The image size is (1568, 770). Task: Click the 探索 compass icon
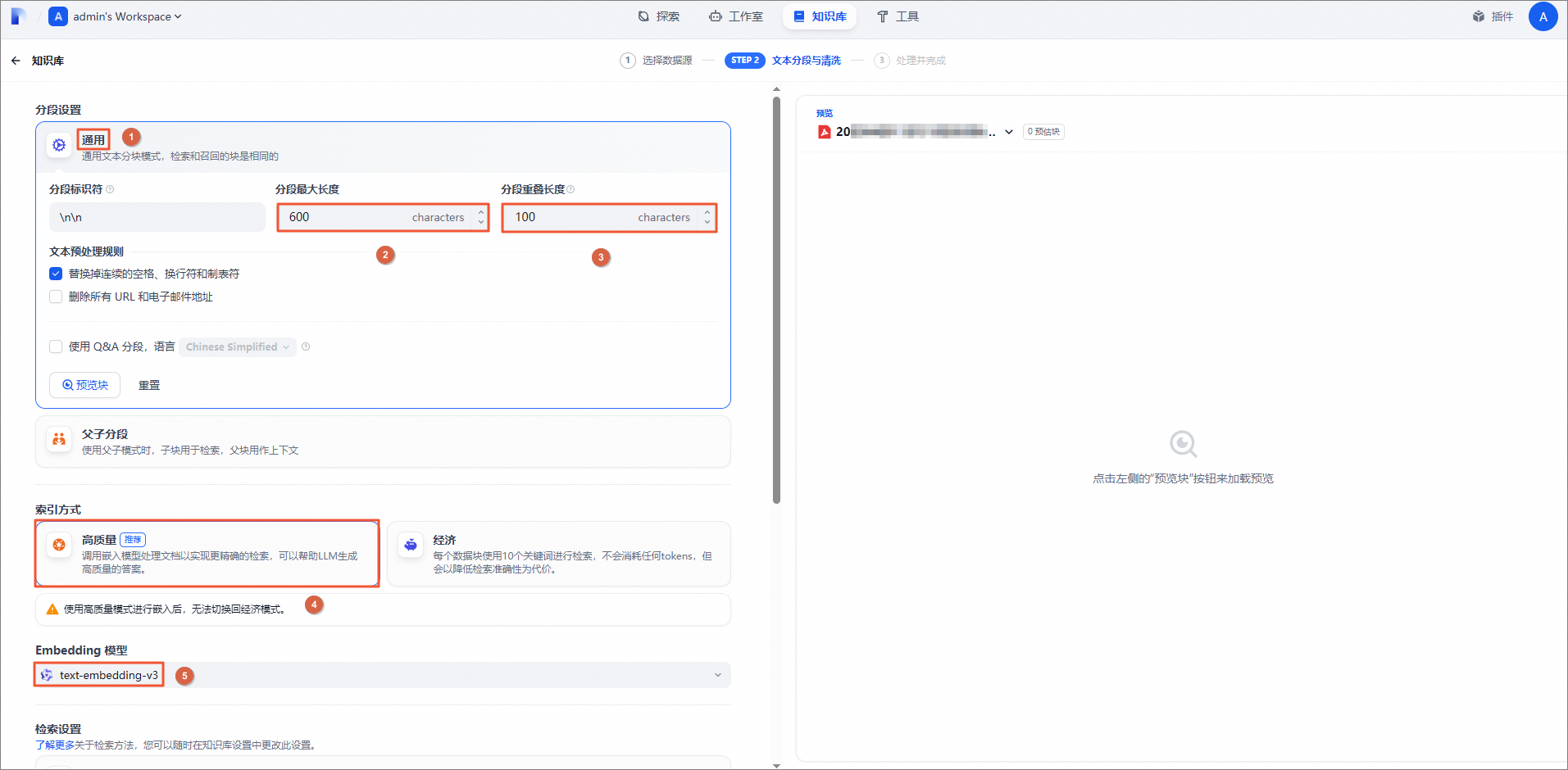coord(643,16)
